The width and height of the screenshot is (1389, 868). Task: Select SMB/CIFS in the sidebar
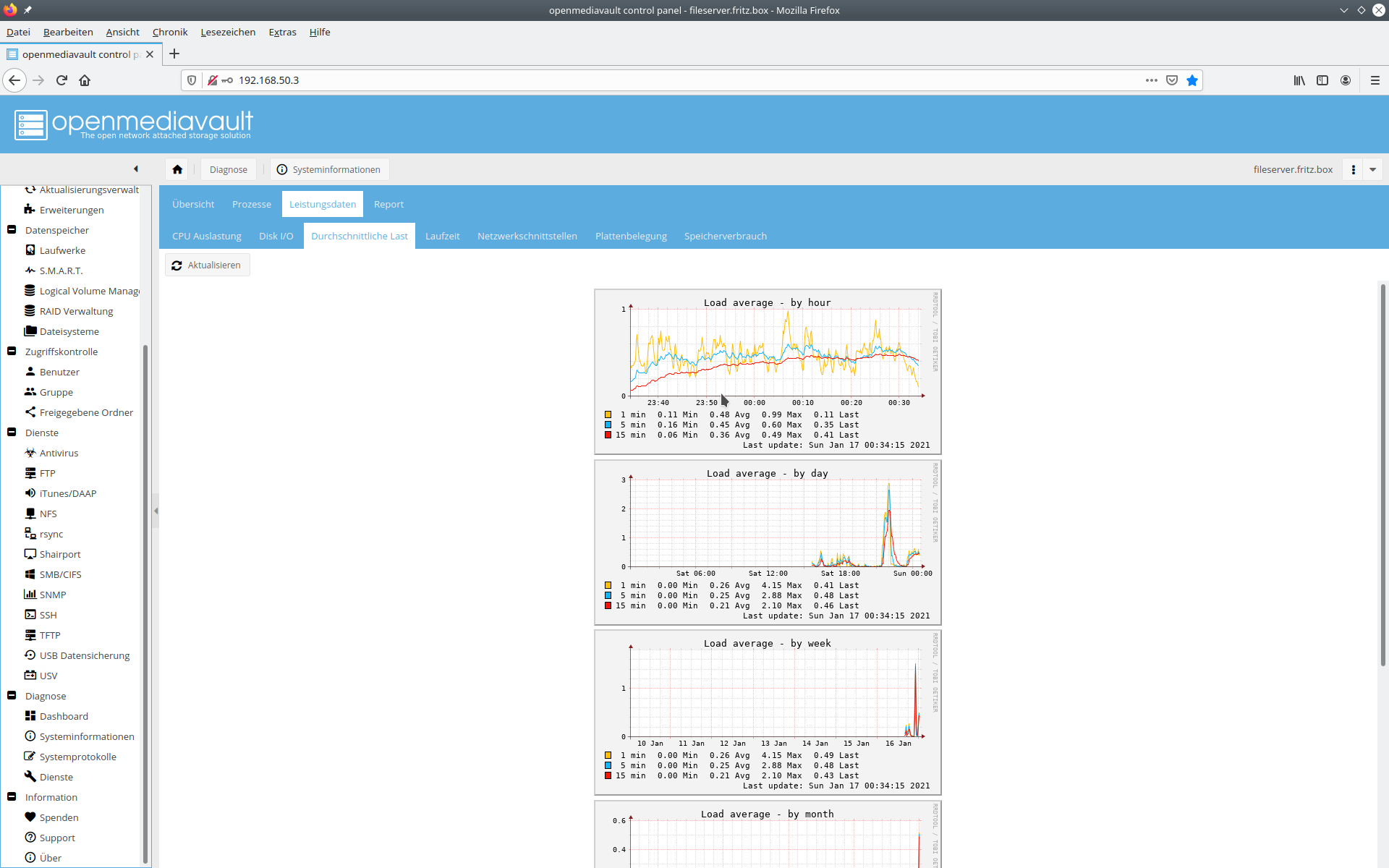[60, 574]
